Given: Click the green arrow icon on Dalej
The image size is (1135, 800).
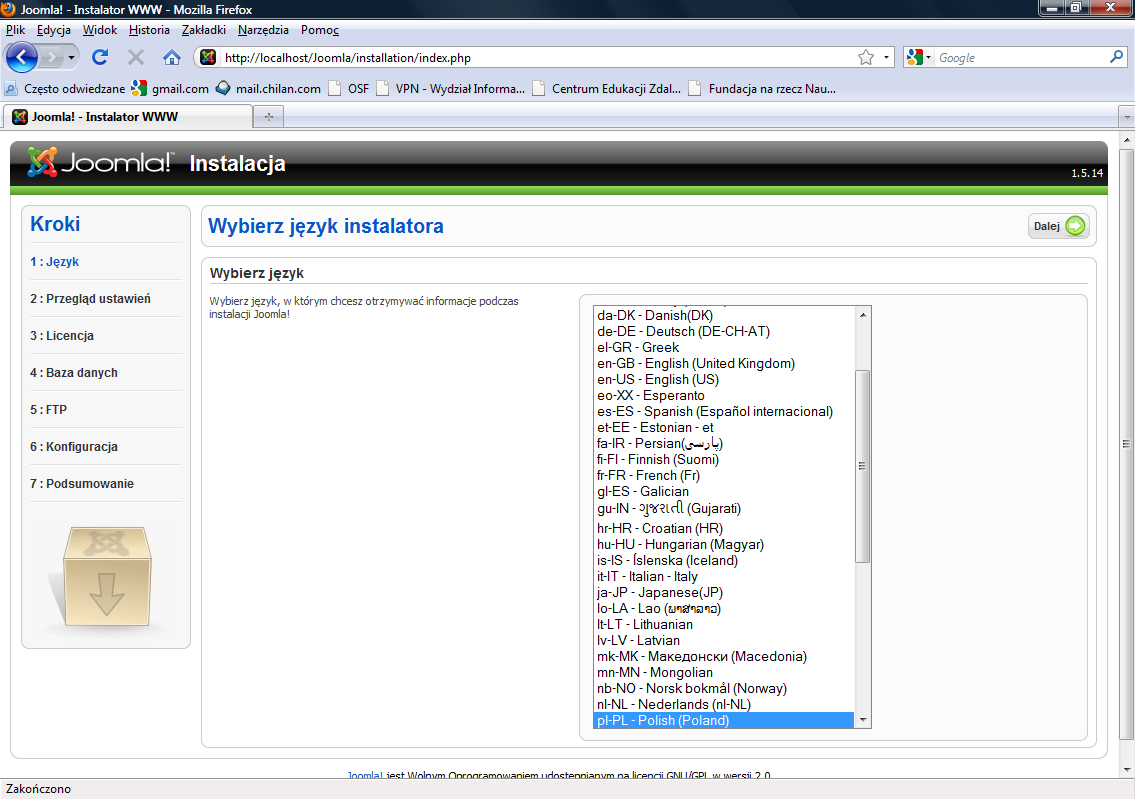Looking at the screenshot, I should pos(1076,226).
